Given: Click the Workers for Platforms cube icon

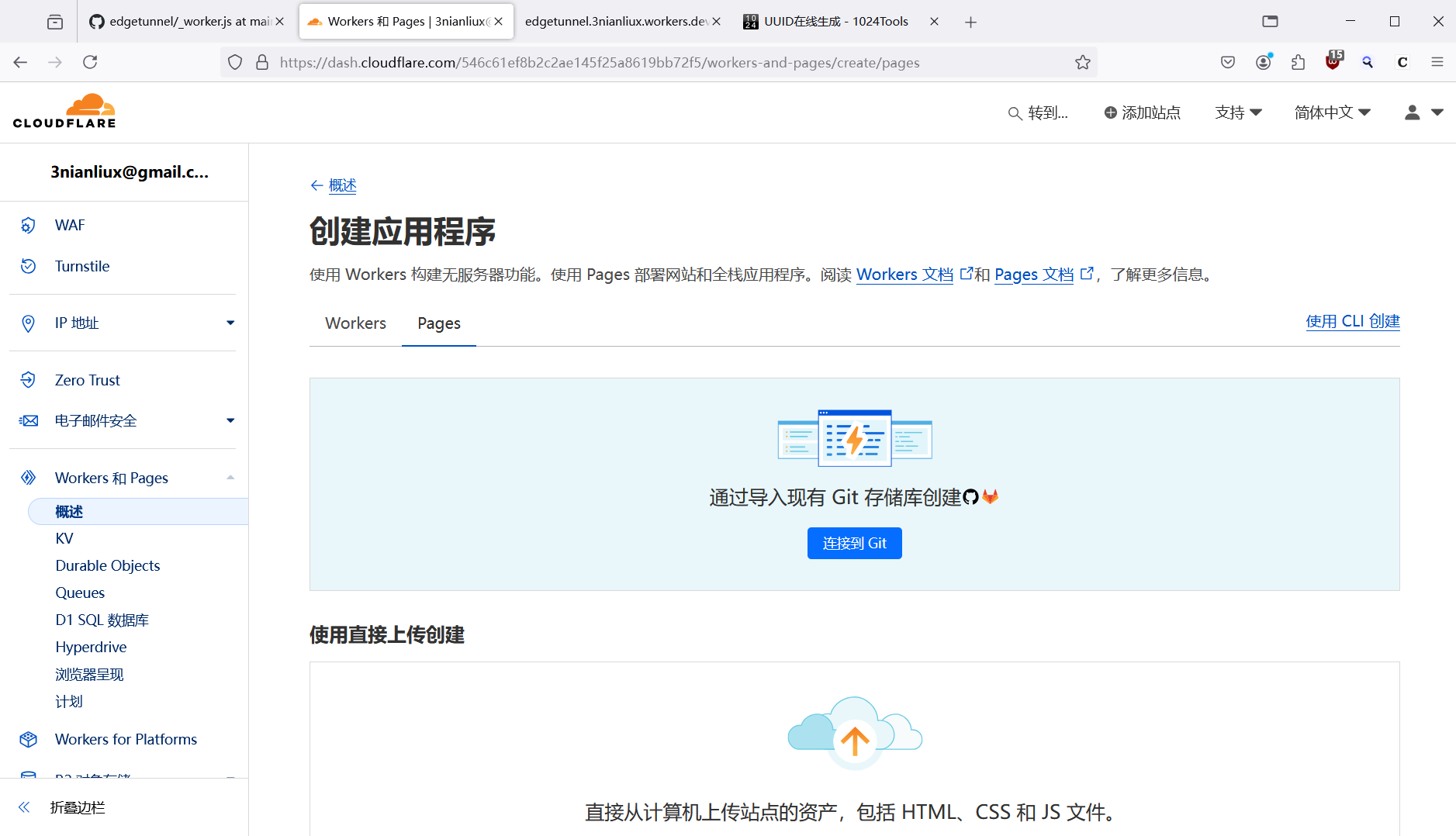Looking at the screenshot, I should coord(28,739).
